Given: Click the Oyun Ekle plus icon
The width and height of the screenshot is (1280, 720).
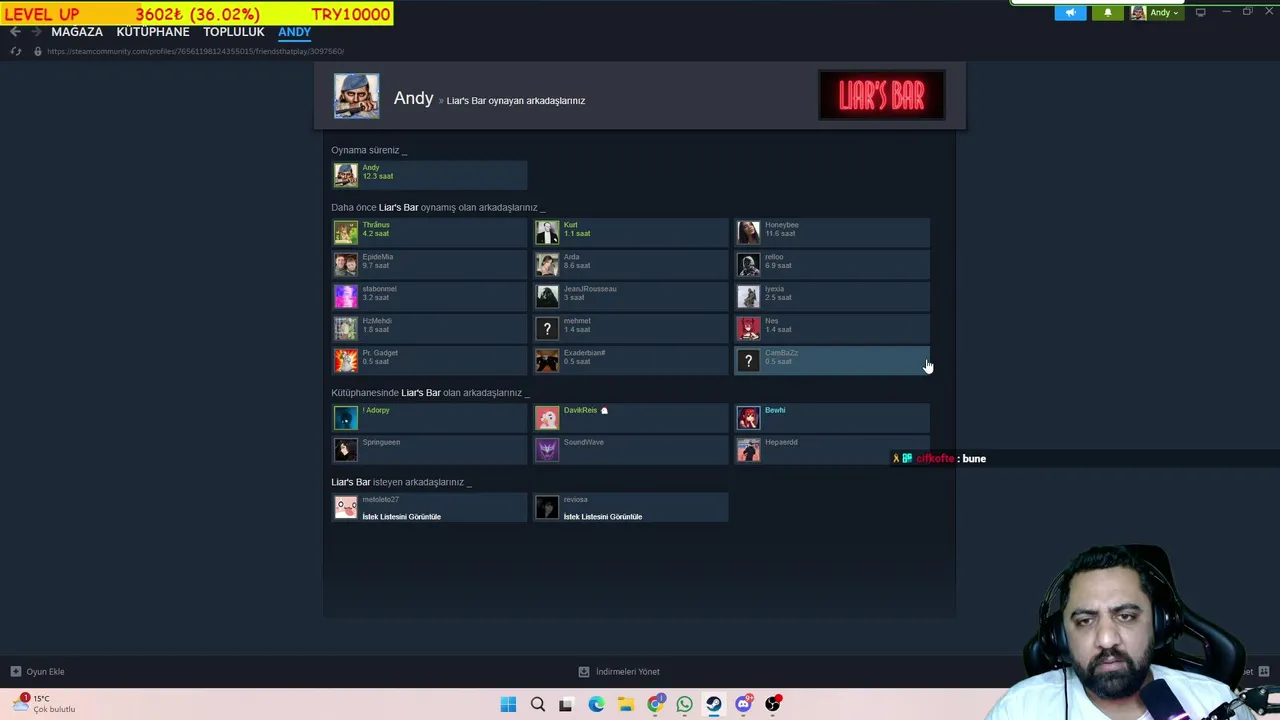Looking at the screenshot, I should [x=15, y=672].
